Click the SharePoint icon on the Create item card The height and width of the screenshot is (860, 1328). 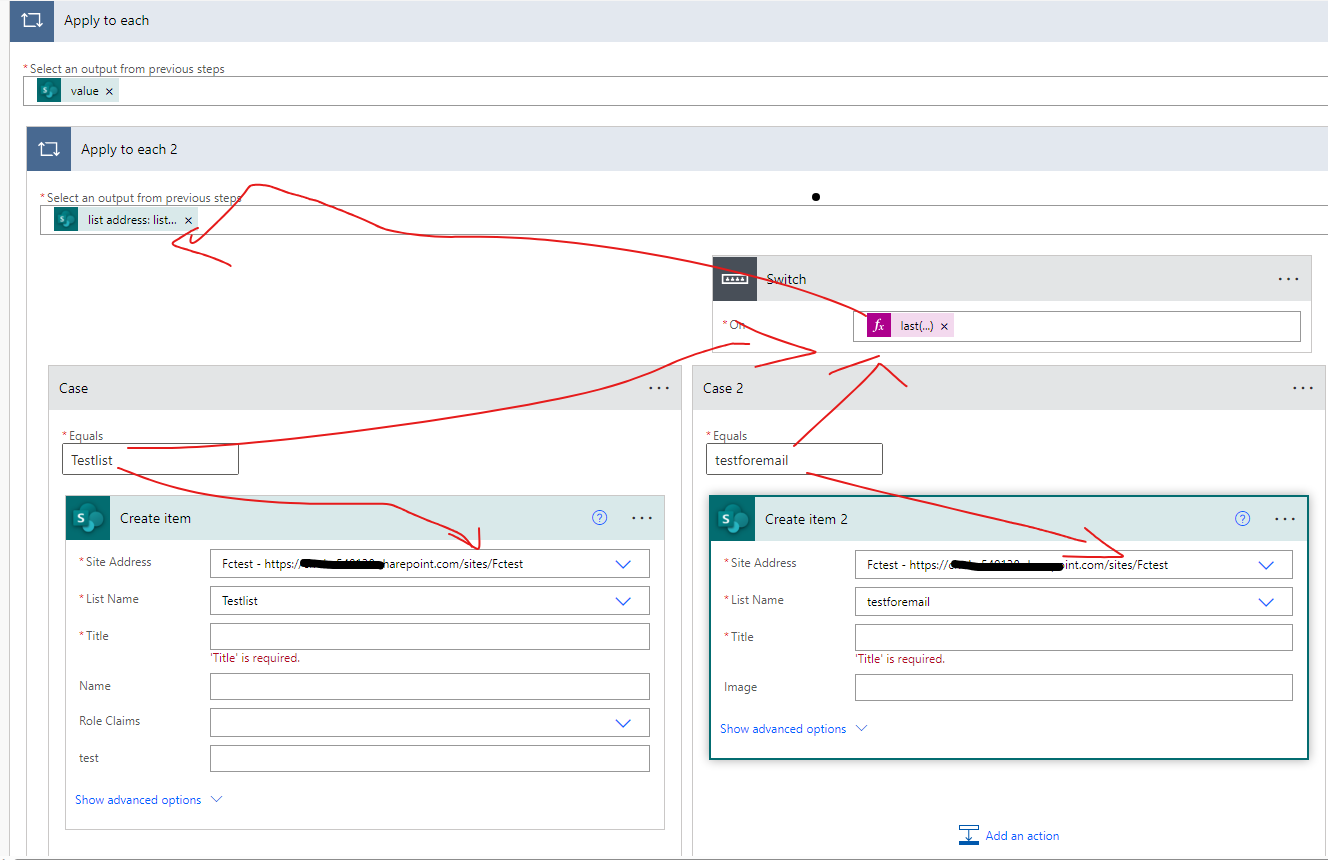[x=87, y=518]
